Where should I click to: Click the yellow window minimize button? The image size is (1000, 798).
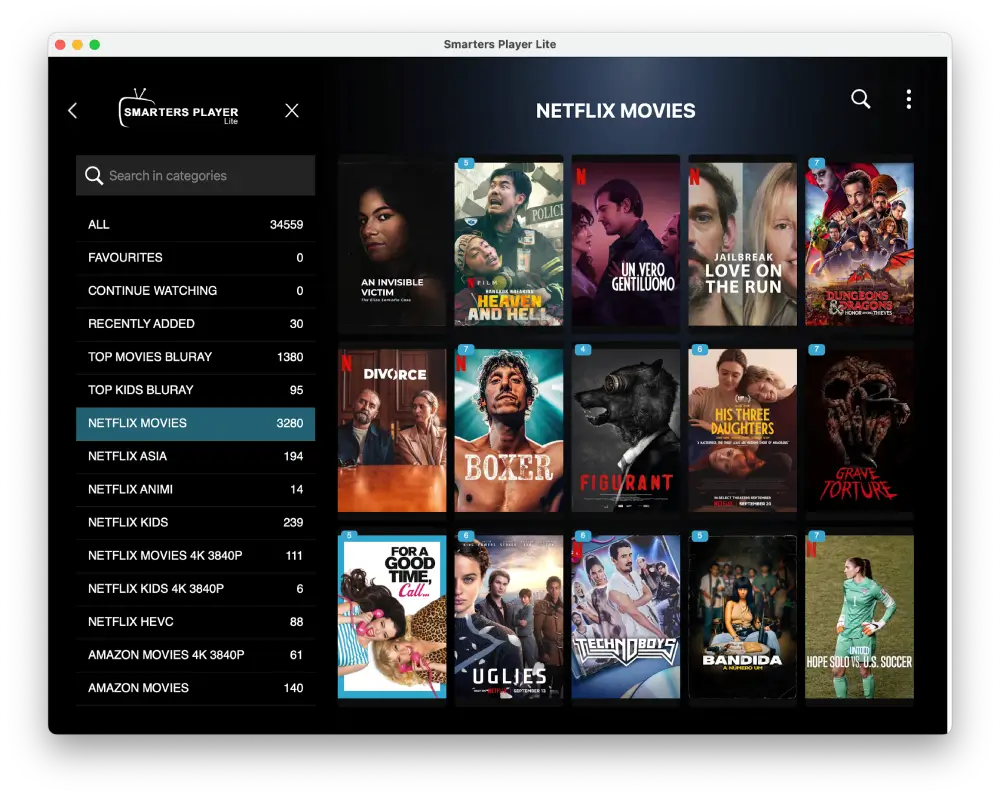[x=77, y=45]
